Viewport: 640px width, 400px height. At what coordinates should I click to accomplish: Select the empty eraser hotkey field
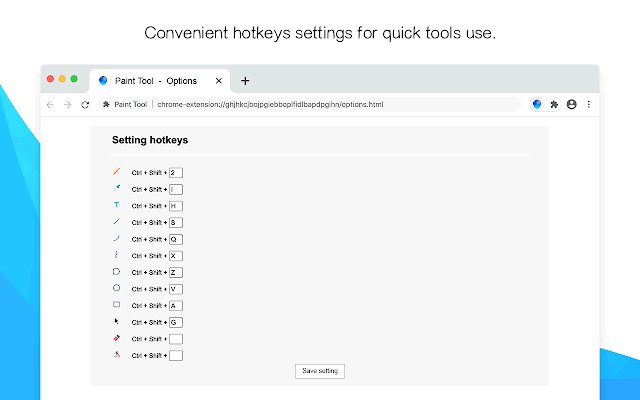click(176, 339)
